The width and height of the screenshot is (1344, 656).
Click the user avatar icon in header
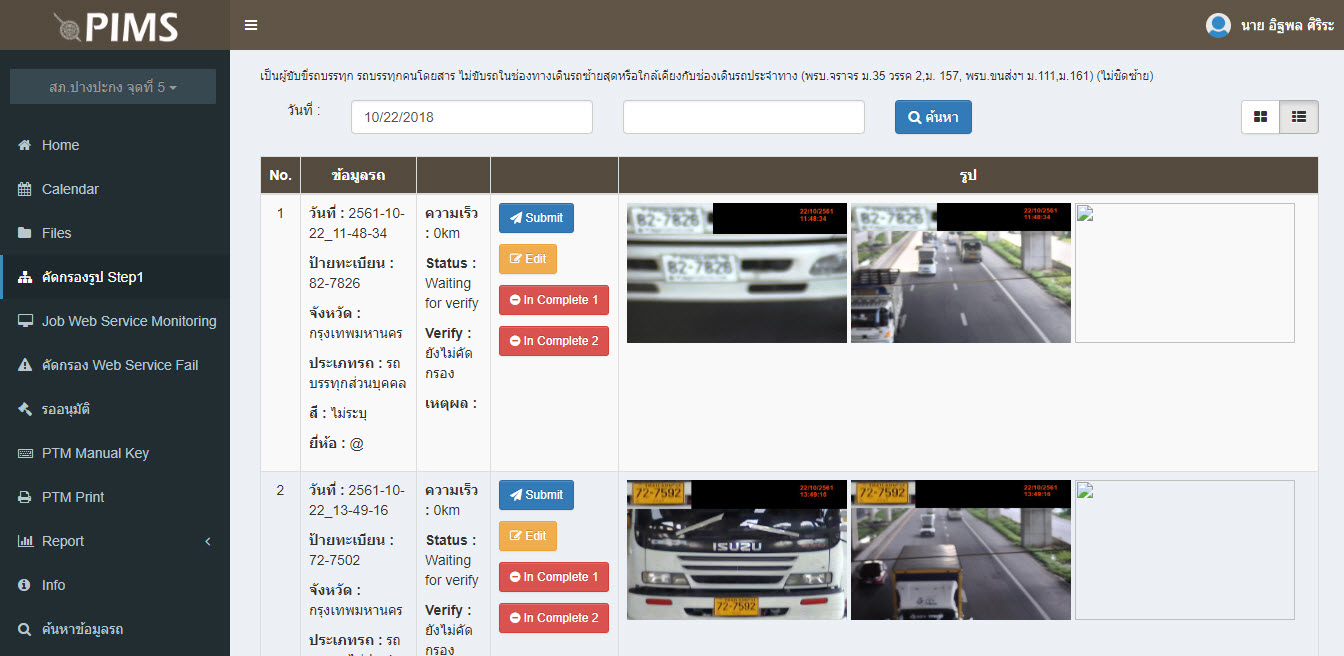[x=1218, y=25]
